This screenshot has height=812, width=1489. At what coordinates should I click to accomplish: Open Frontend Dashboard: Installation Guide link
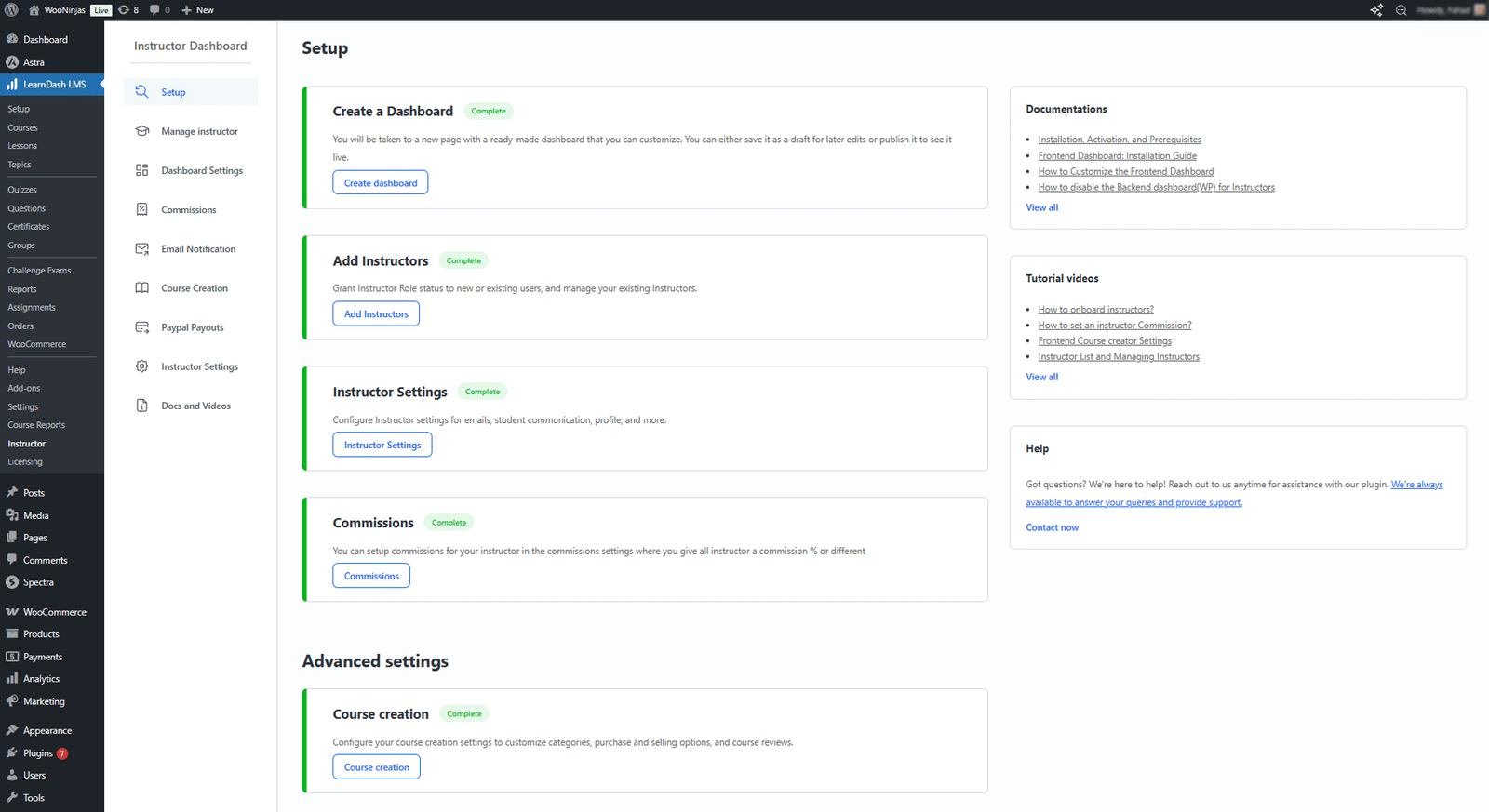tap(1118, 155)
